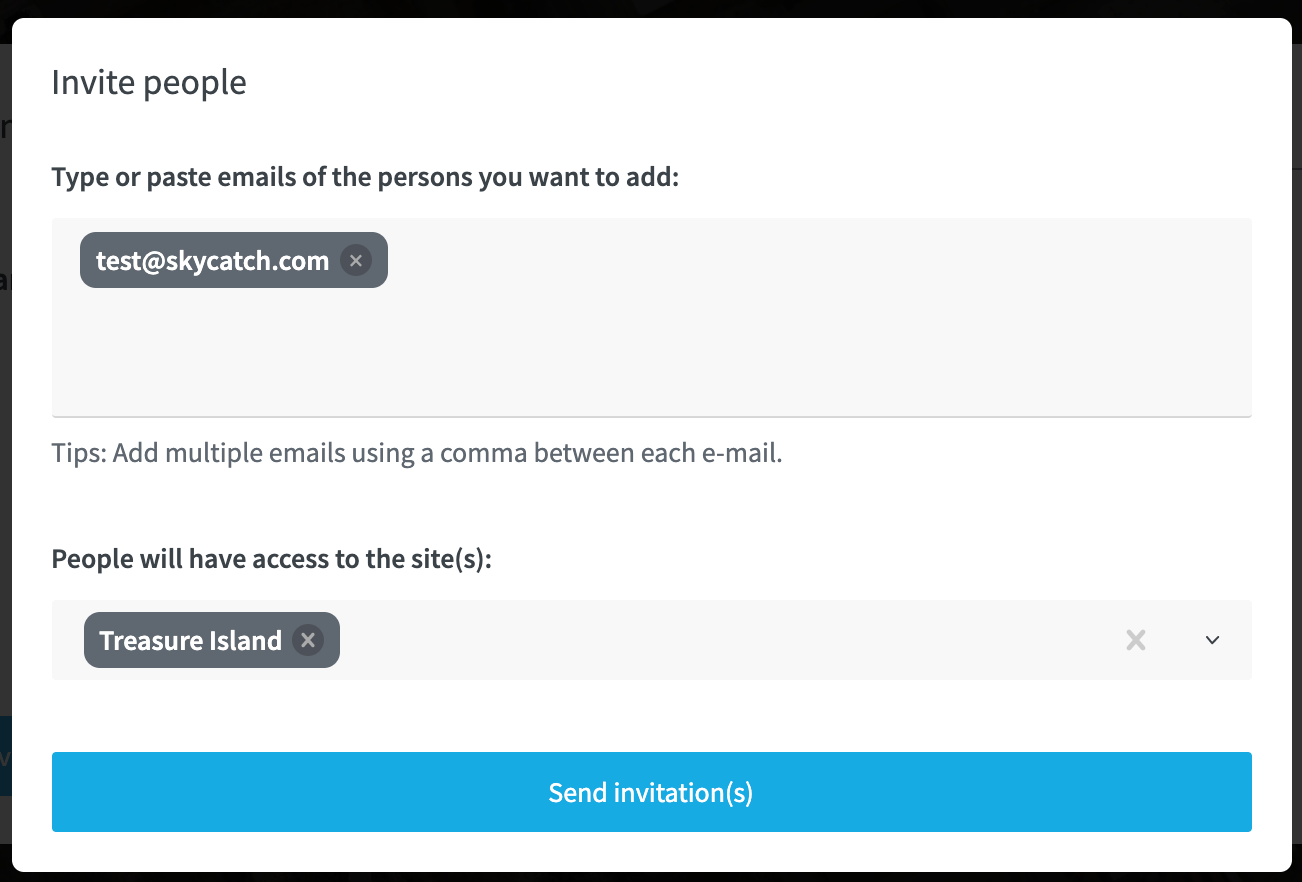Clear all selected sites with the gray X
Viewport: 1302px width, 882px height.
1135,640
